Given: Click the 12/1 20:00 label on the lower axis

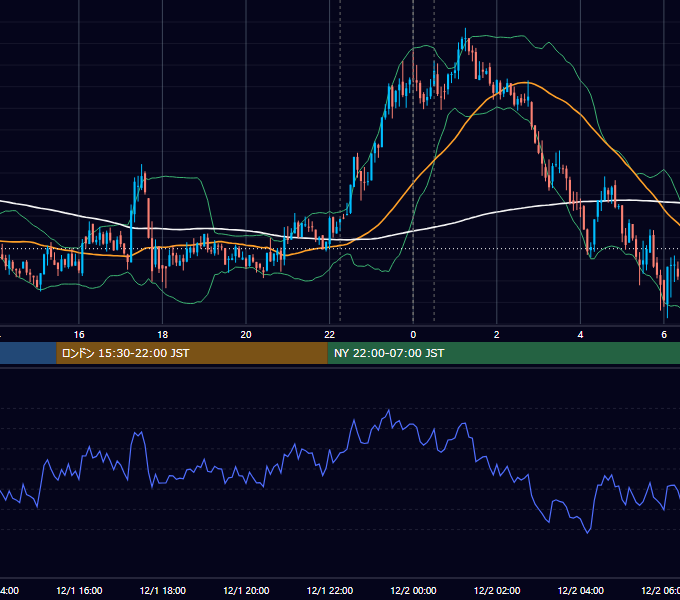Looking at the screenshot, I should [x=246, y=590].
